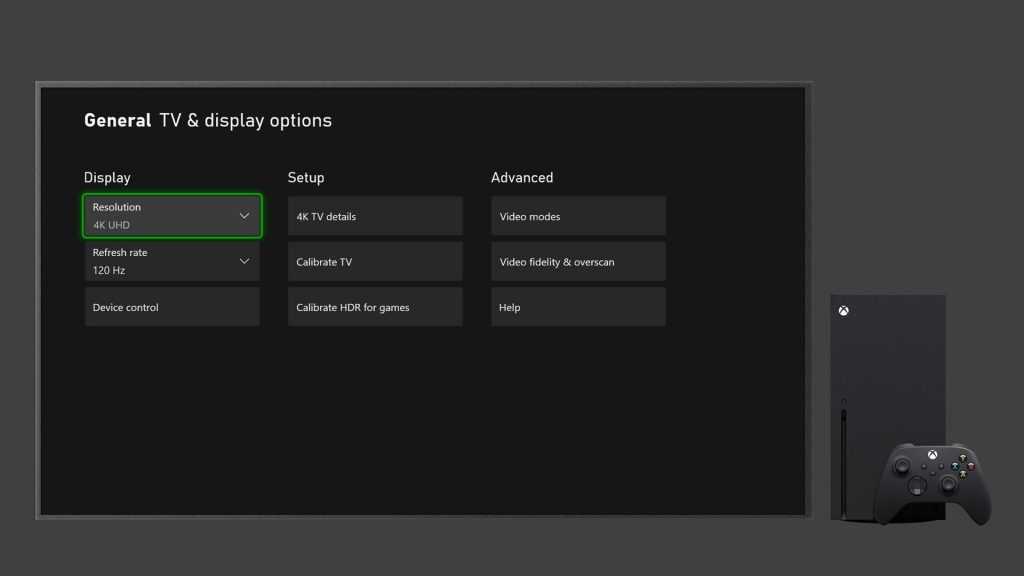Image resolution: width=1024 pixels, height=576 pixels.
Task: Open the Resolution chevron arrow
Action: coord(244,215)
